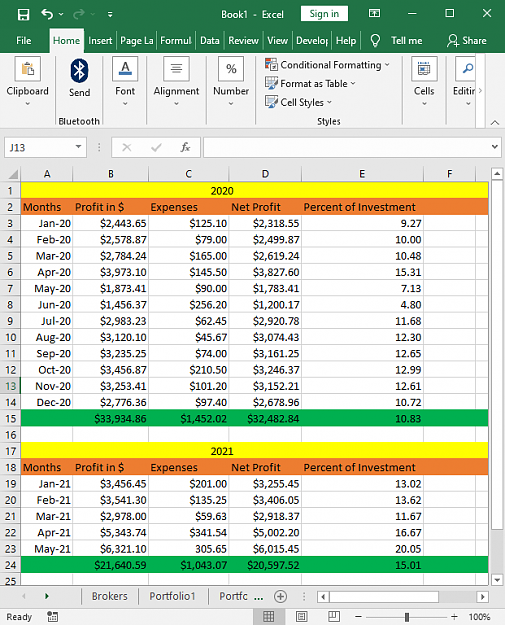Switch to Normal view icon
Viewport: 505px width, 625px height.
pos(269,617)
